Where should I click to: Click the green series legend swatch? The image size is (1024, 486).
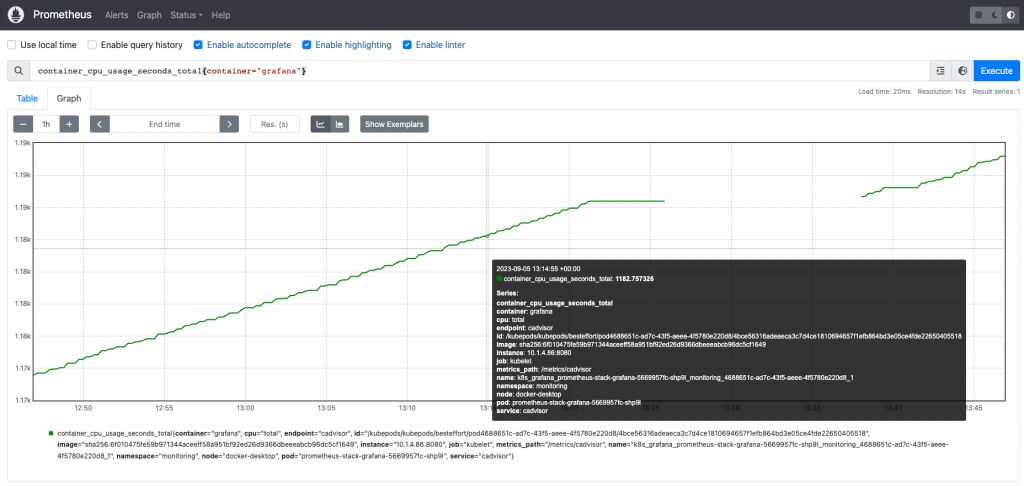coord(51,433)
